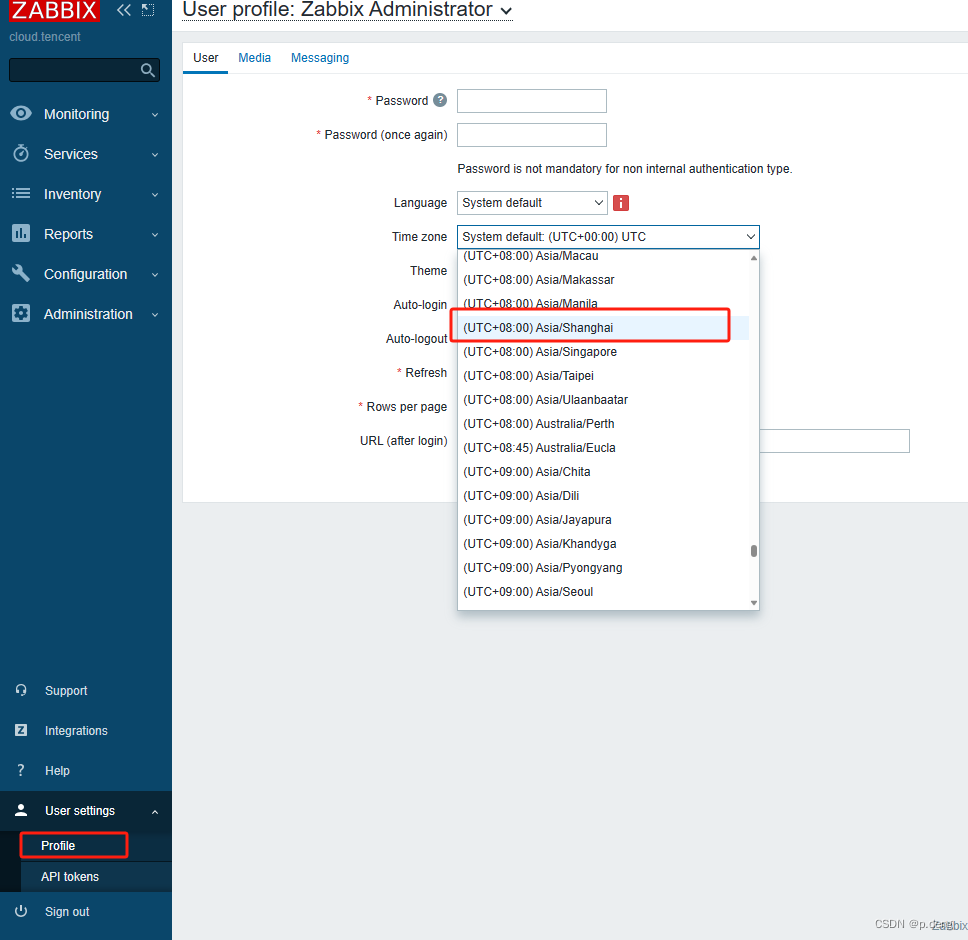The height and width of the screenshot is (940, 968).
Task: Click the Administration gear icon
Action: coord(21,314)
